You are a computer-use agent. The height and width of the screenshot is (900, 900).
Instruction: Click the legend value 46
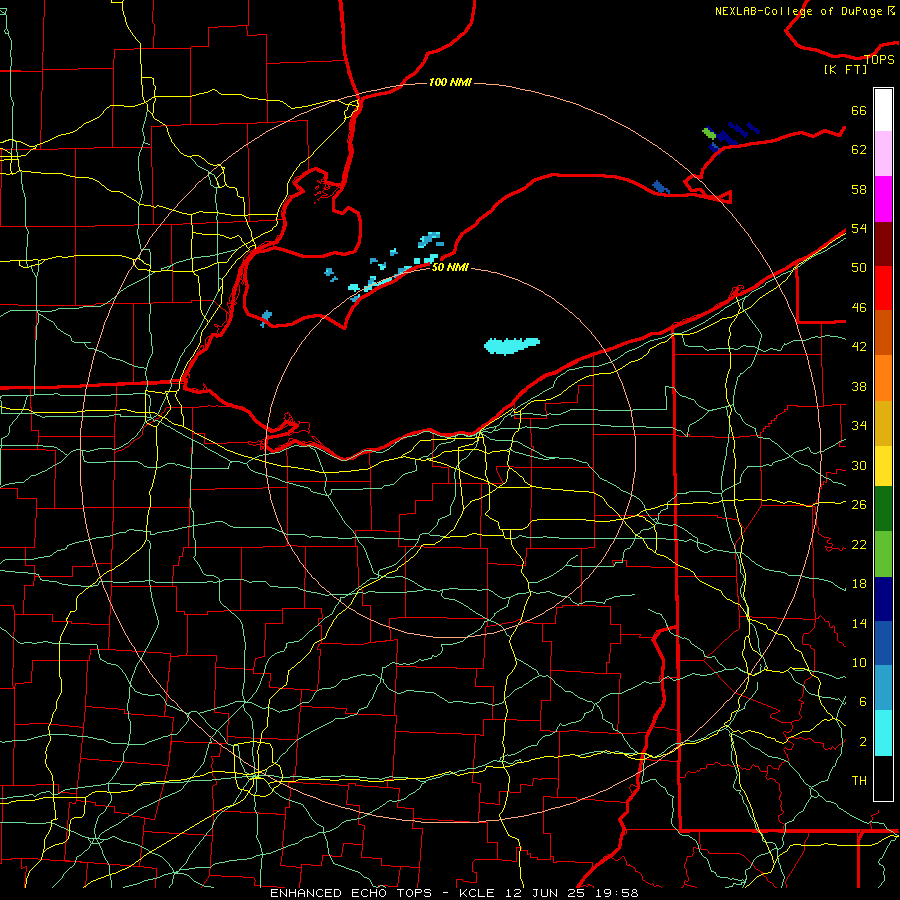point(859,307)
